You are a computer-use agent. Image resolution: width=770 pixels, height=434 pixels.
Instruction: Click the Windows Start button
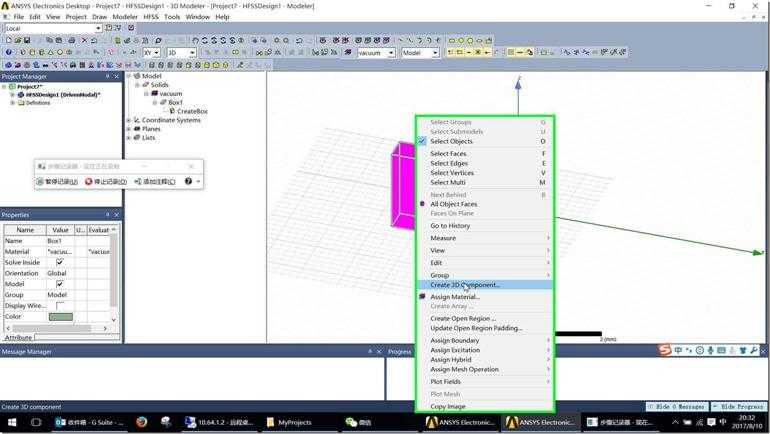[12, 422]
